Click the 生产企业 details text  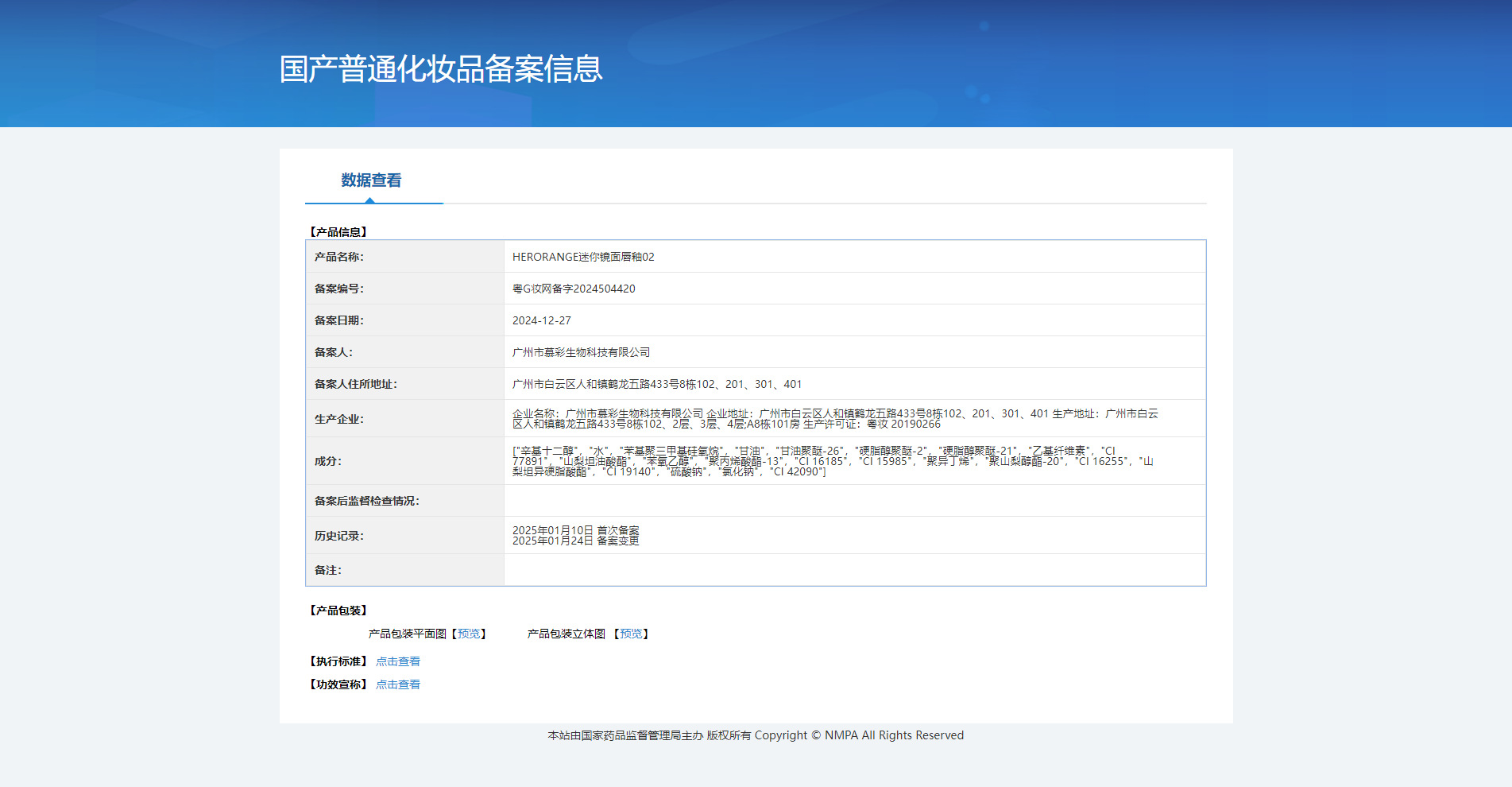[x=834, y=418]
